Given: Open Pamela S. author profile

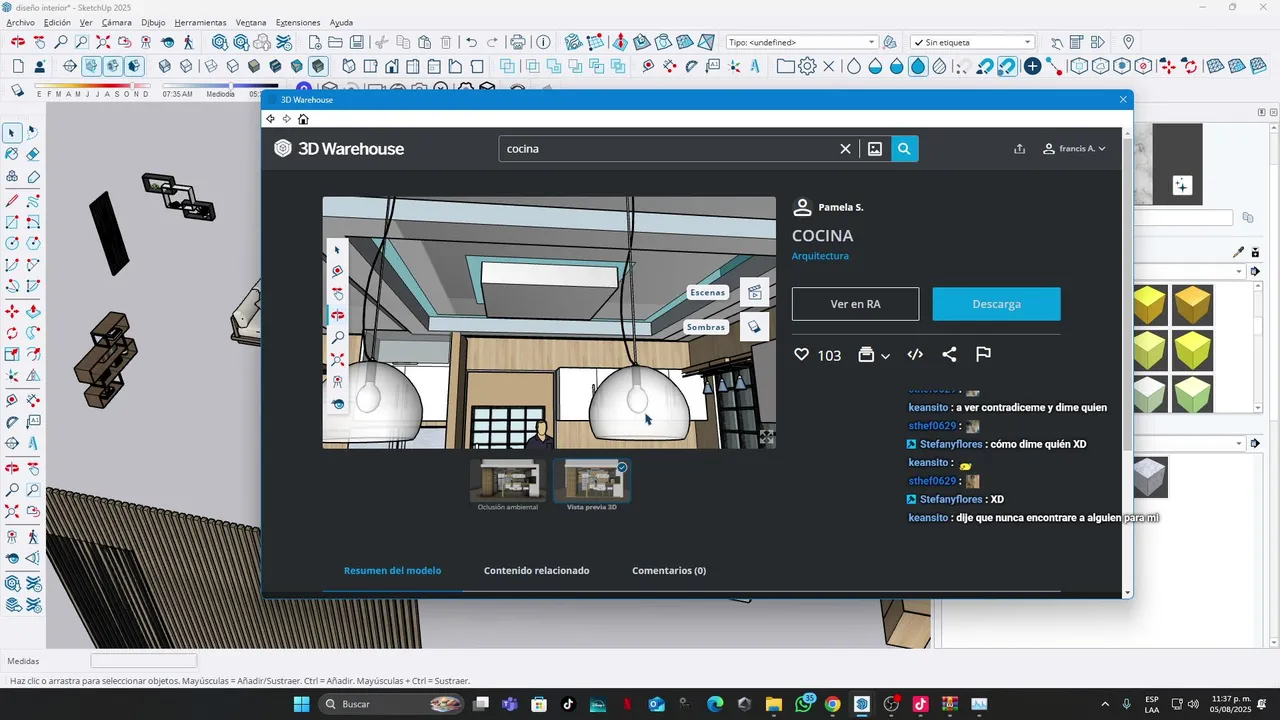Looking at the screenshot, I should (x=840, y=207).
